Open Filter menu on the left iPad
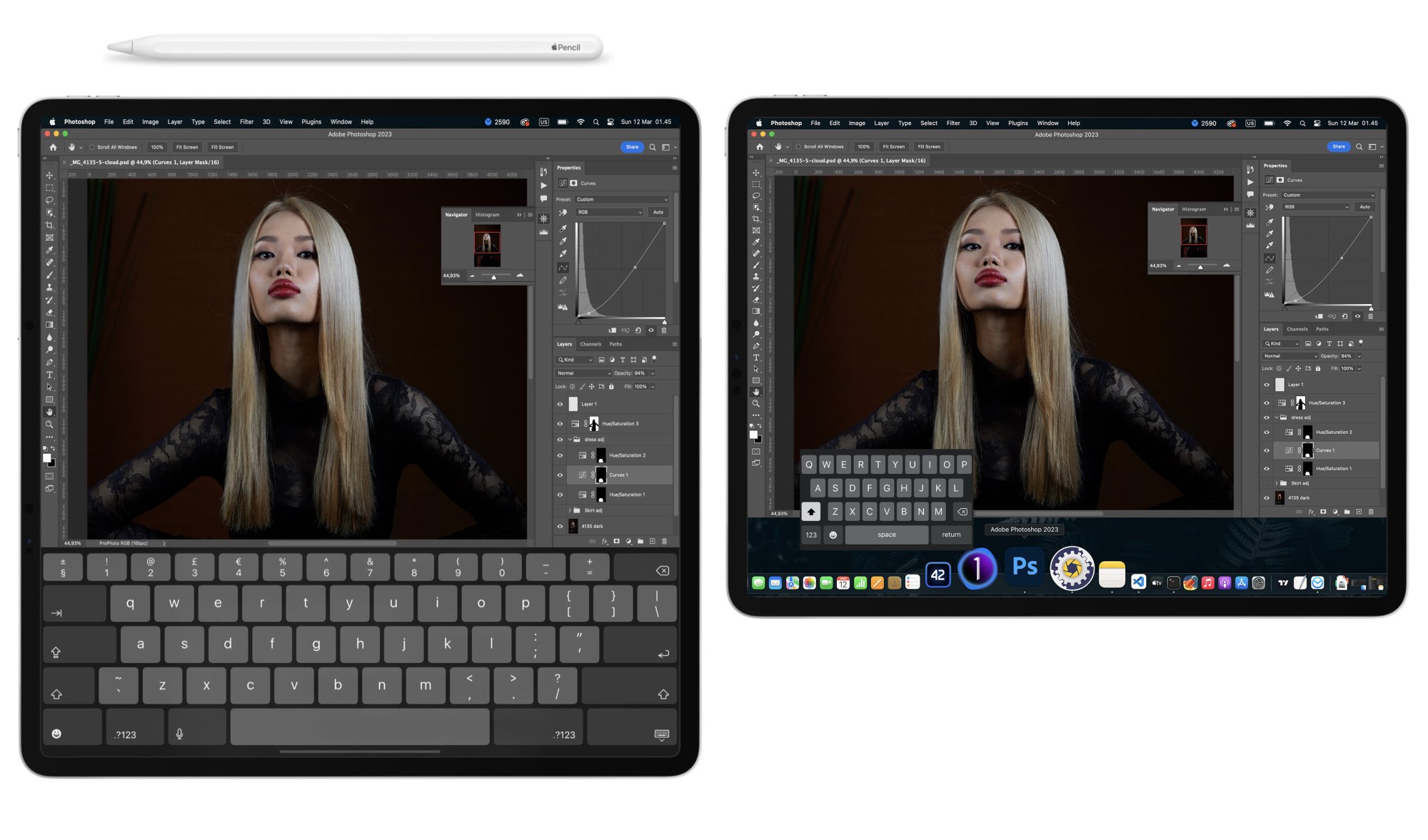The image size is (1428, 840). (x=246, y=122)
